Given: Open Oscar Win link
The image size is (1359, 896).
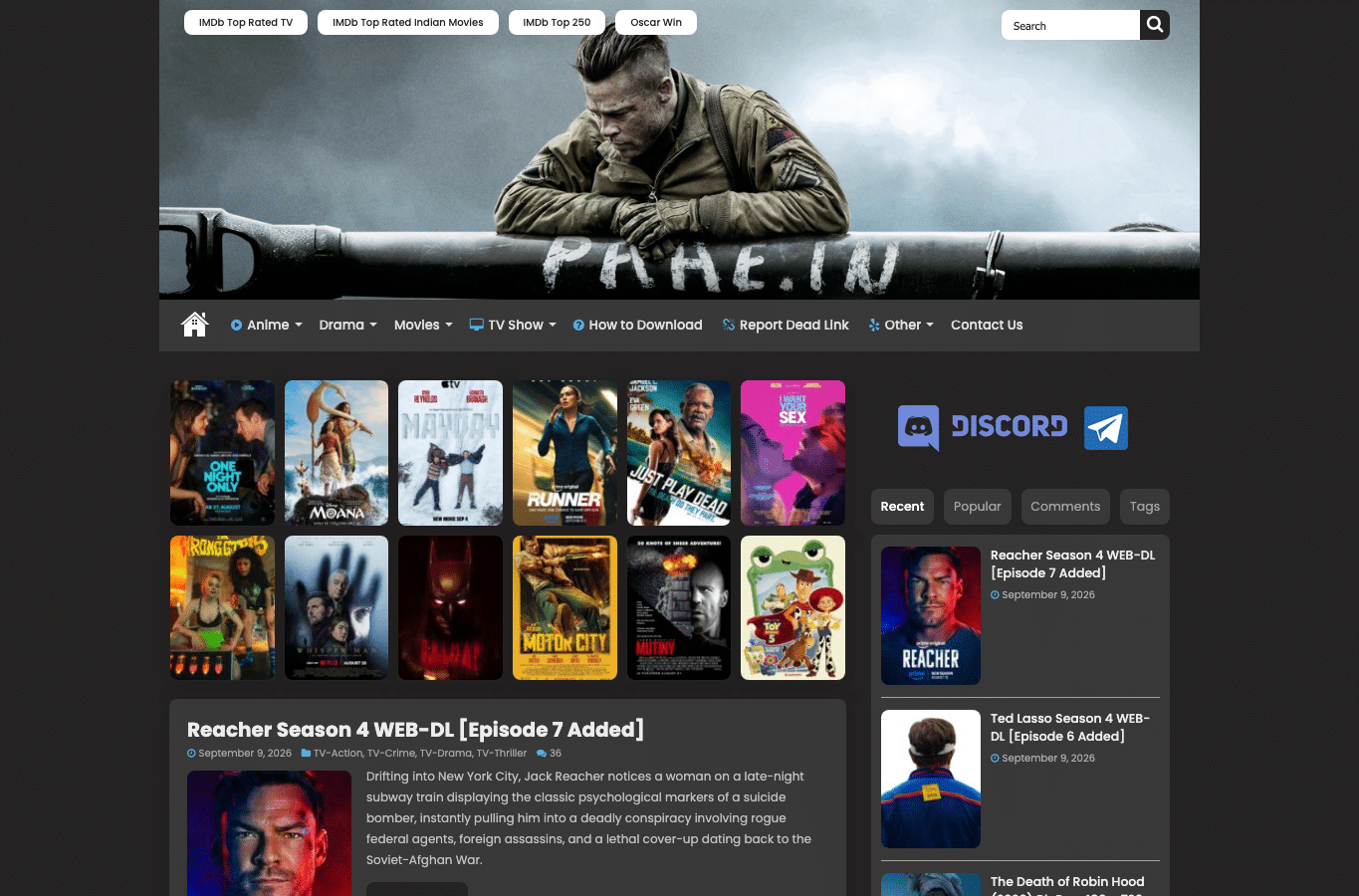Looking at the screenshot, I should coord(656,22).
